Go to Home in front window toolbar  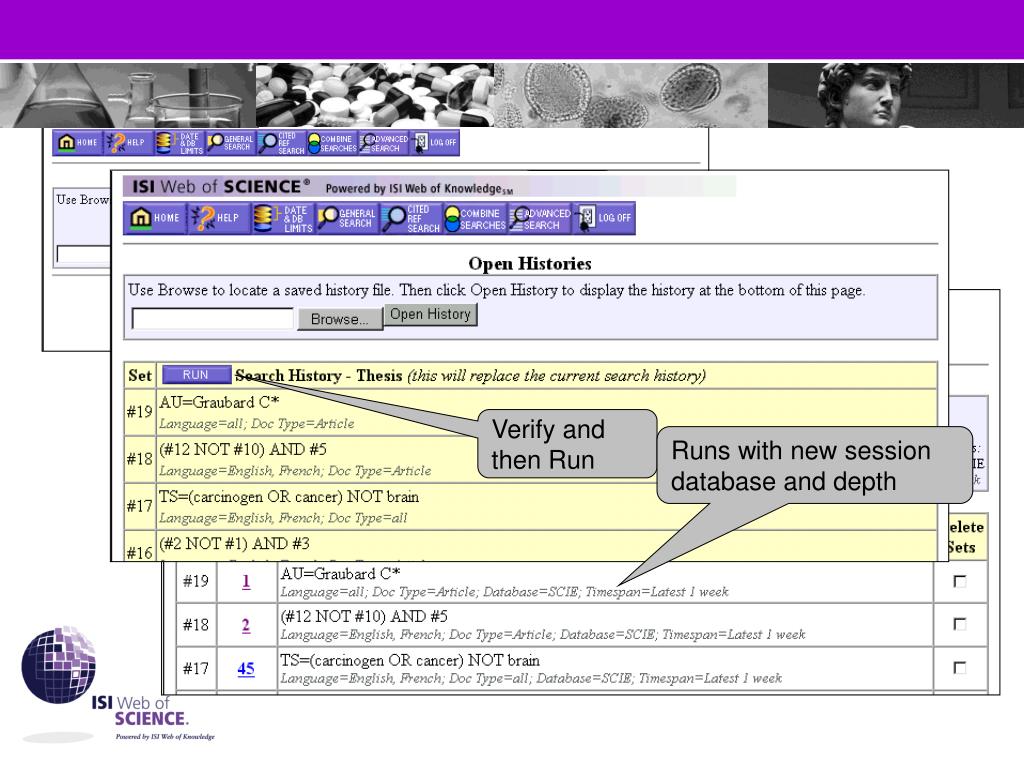155,218
